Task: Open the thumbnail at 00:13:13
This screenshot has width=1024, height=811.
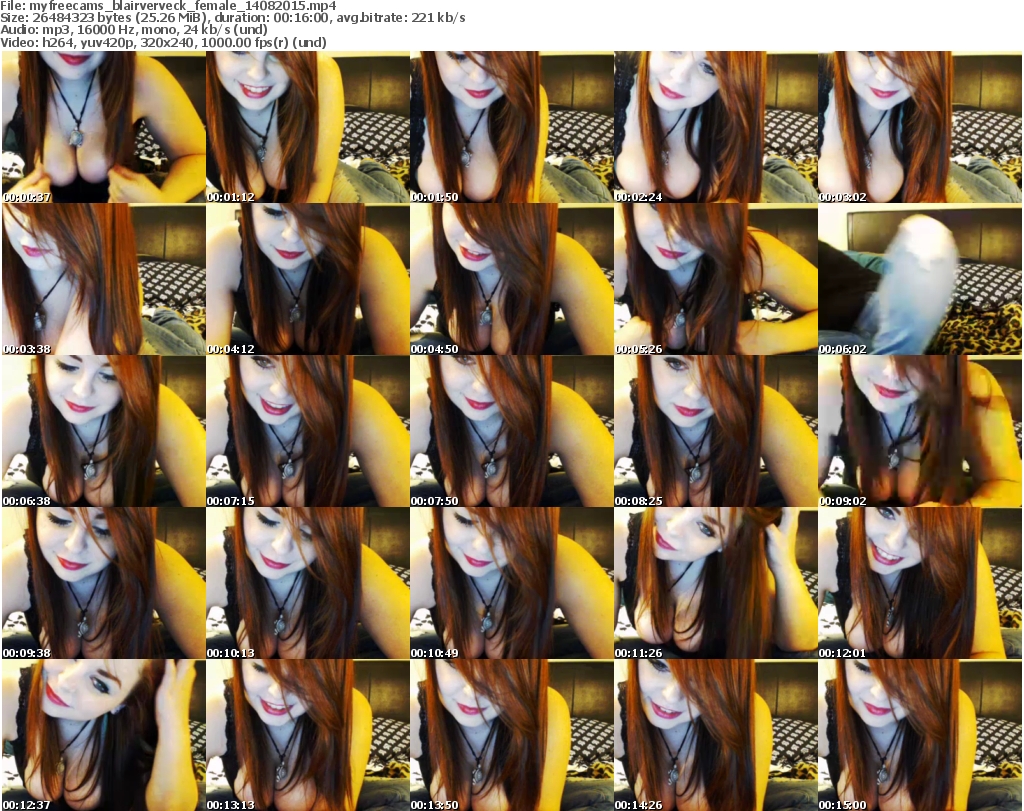Action: pyautogui.click(x=308, y=735)
